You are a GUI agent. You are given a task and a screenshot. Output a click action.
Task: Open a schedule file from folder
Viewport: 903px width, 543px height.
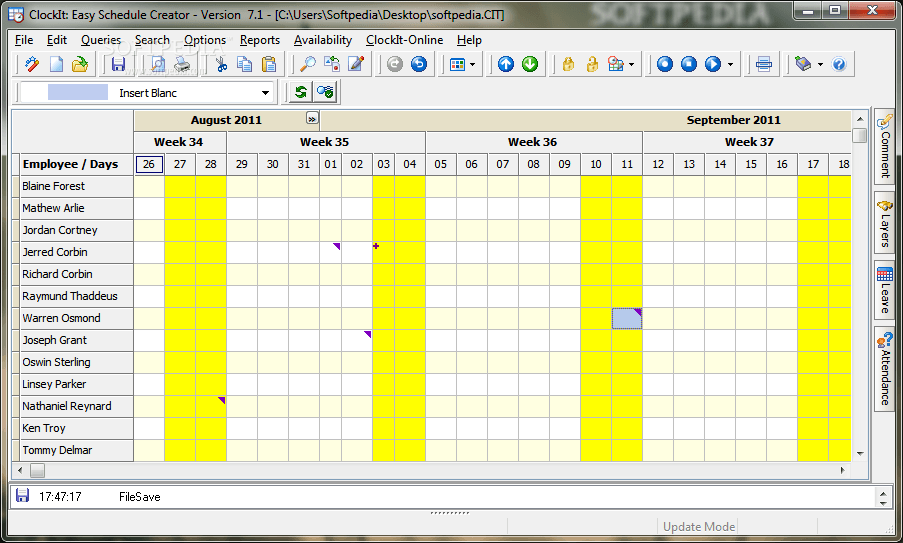(80, 64)
